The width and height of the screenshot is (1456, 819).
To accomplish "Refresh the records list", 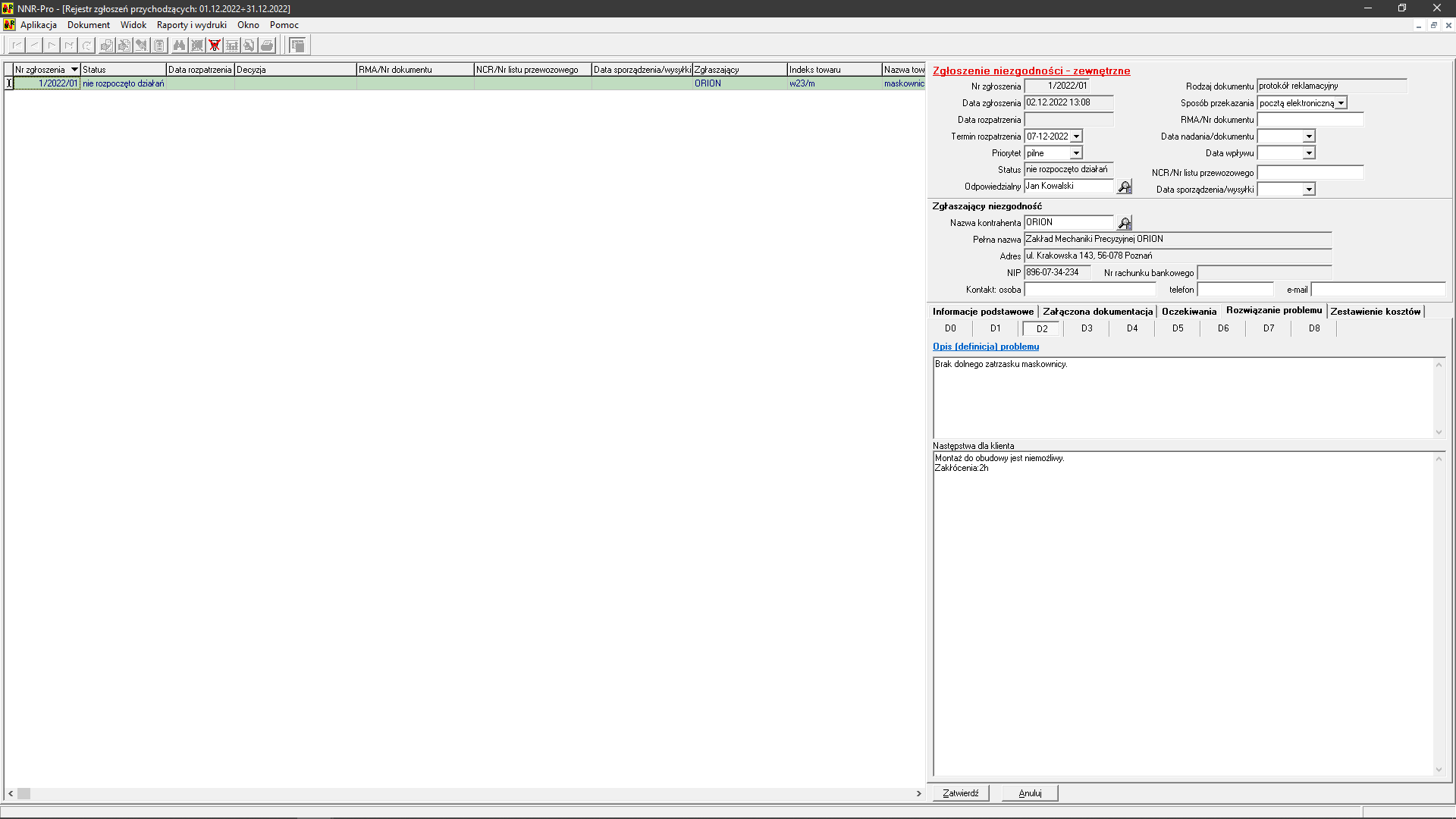I will 86,45.
